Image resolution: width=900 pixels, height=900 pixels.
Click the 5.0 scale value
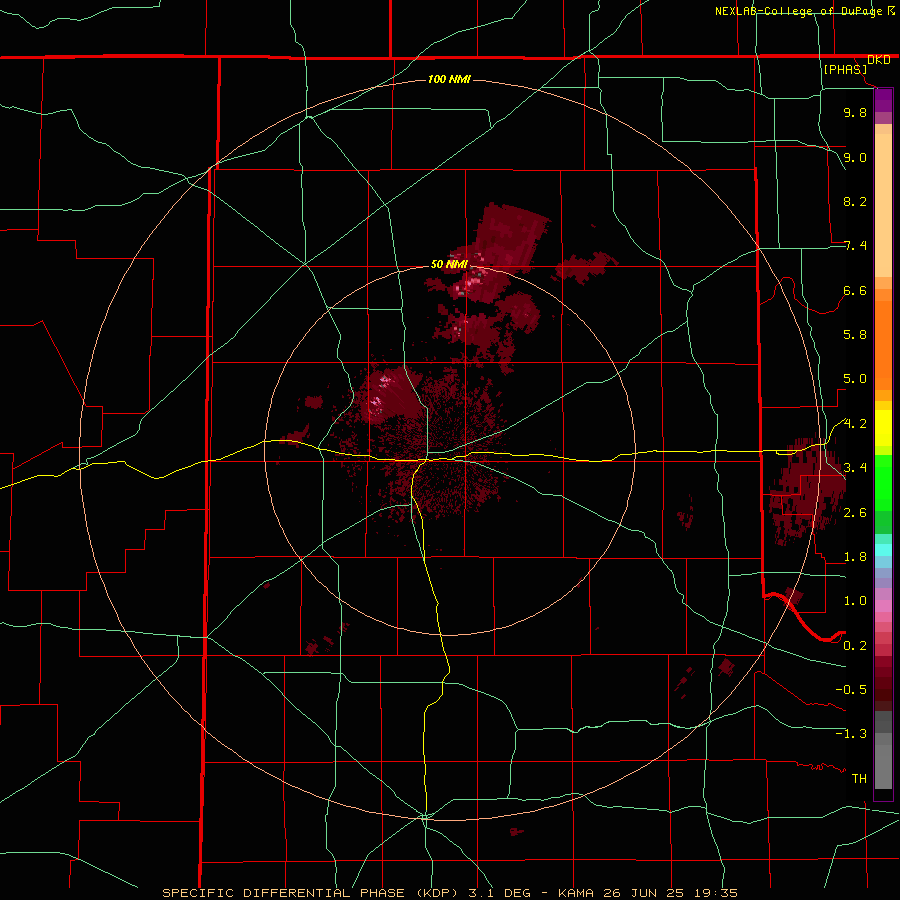tap(855, 379)
